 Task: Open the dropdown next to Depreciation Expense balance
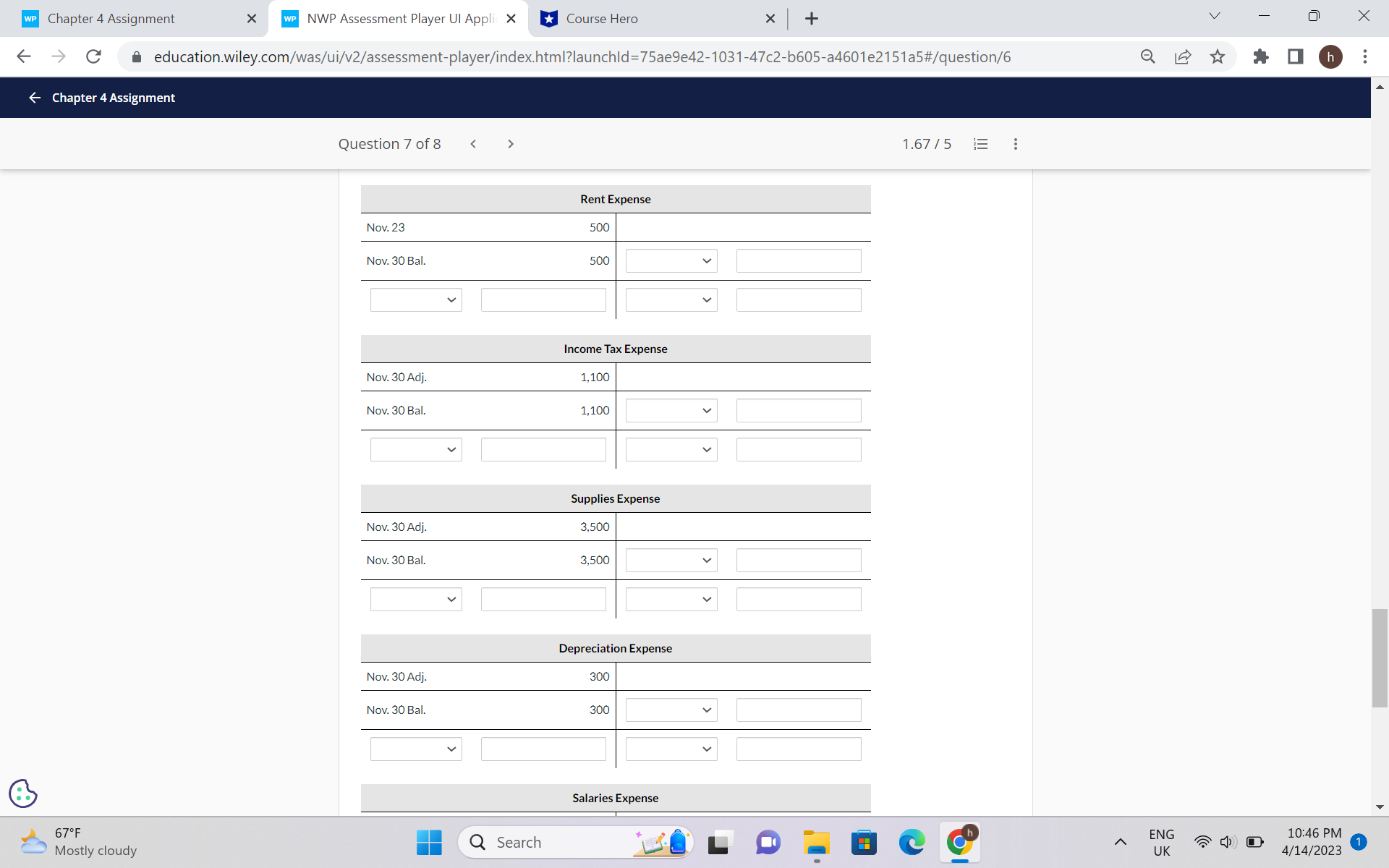pyautogui.click(x=671, y=710)
